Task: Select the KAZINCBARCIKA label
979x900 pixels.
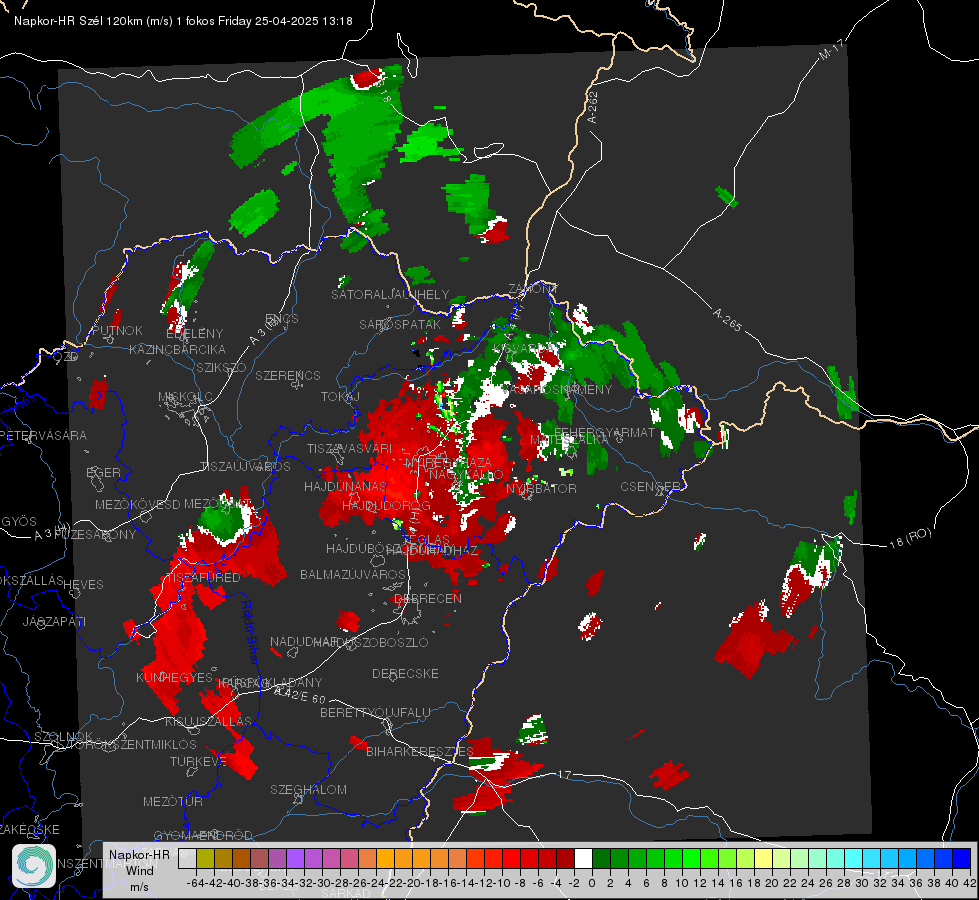Action: [177, 349]
